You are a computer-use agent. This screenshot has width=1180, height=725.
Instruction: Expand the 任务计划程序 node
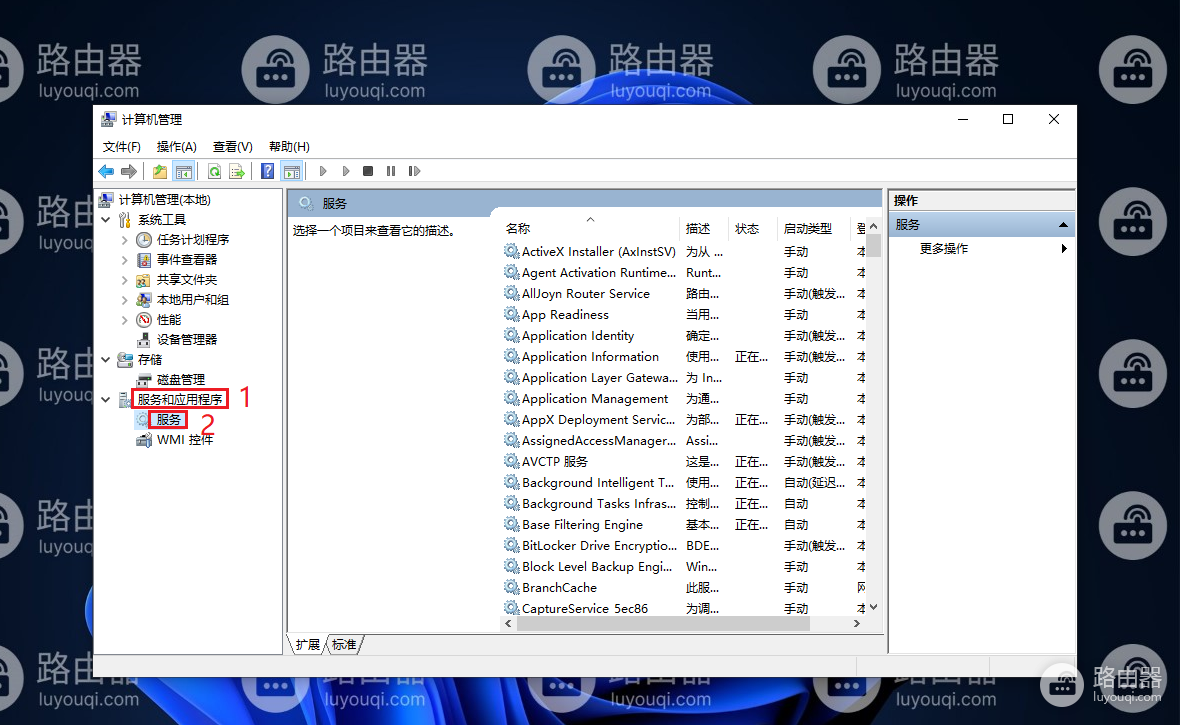(124, 239)
